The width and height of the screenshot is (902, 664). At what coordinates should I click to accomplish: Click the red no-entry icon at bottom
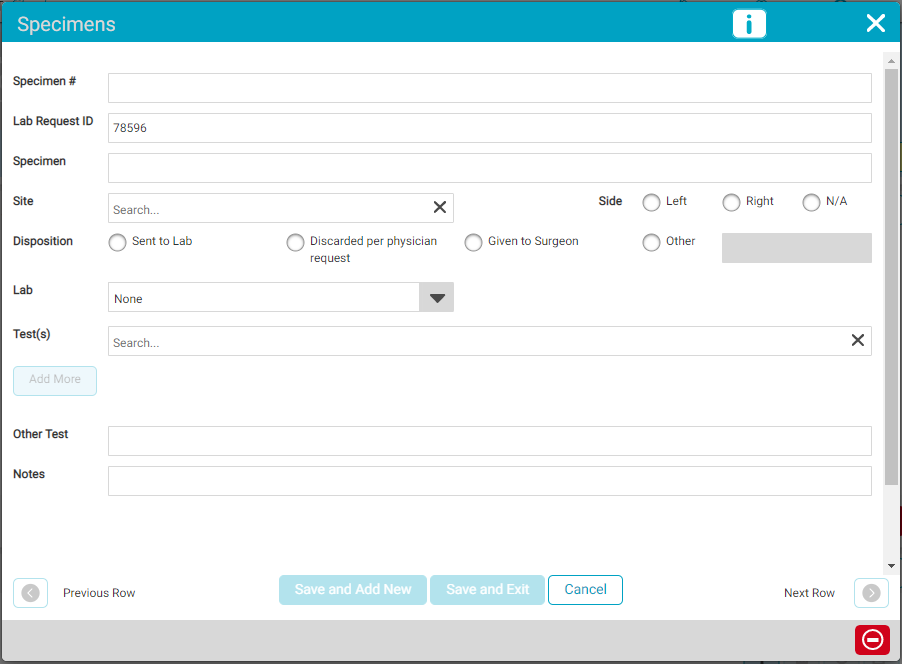872,639
